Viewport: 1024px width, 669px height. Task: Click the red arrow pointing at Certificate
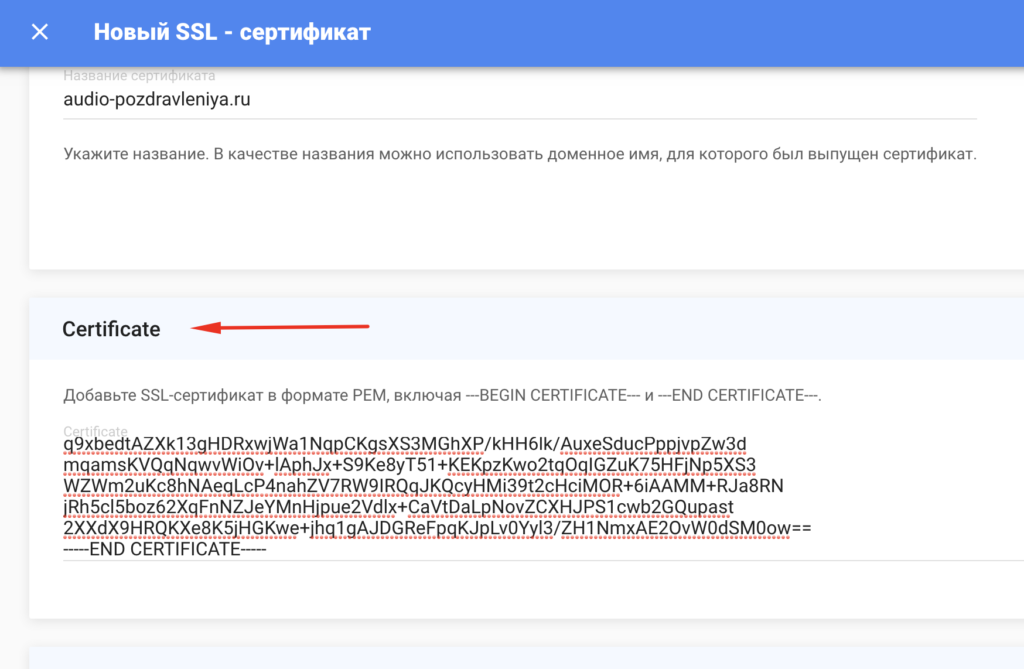tap(280, 327)
